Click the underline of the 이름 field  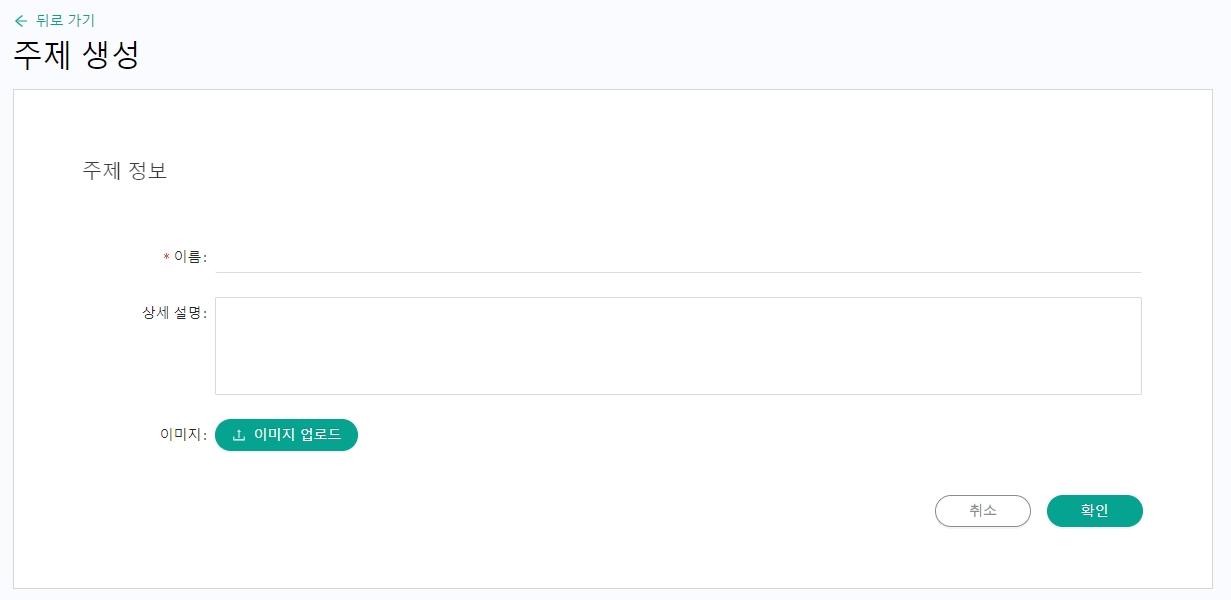[677, 272]
